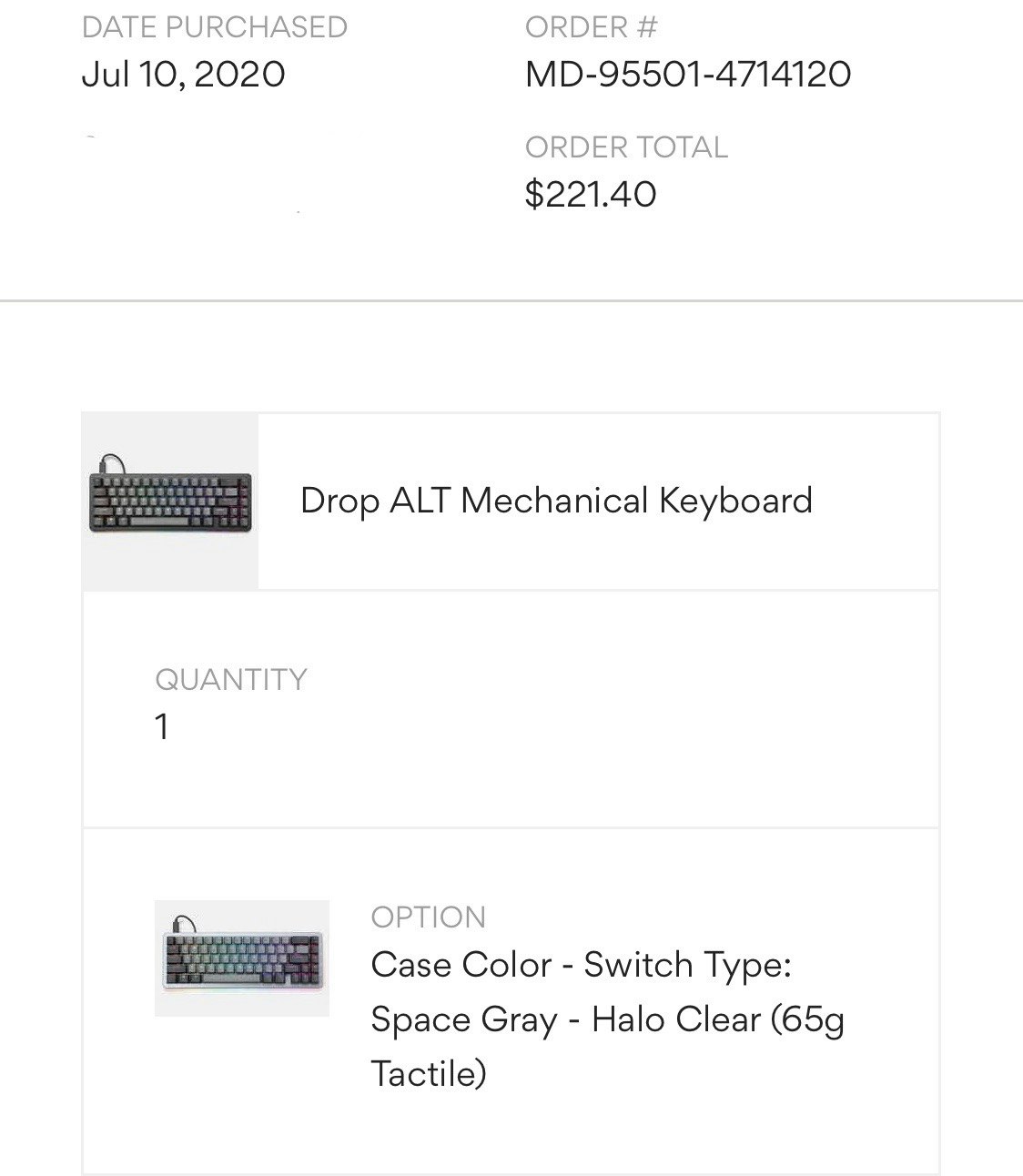The image size is (1023, 1176).
Task: Click the year 2020 in the purchase date
Action: [239, 74]
